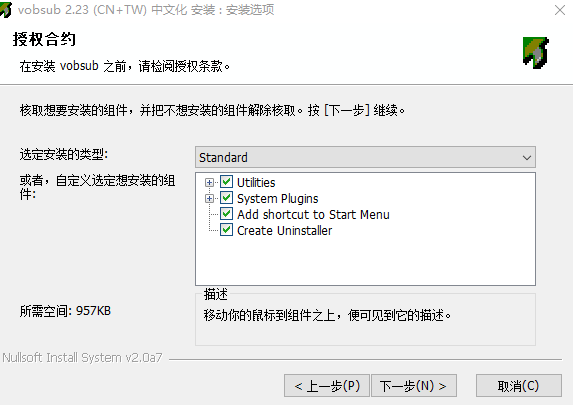Select the Utilities label in component tree
Screen dimensions: 573x405
[x=256, y=182]
